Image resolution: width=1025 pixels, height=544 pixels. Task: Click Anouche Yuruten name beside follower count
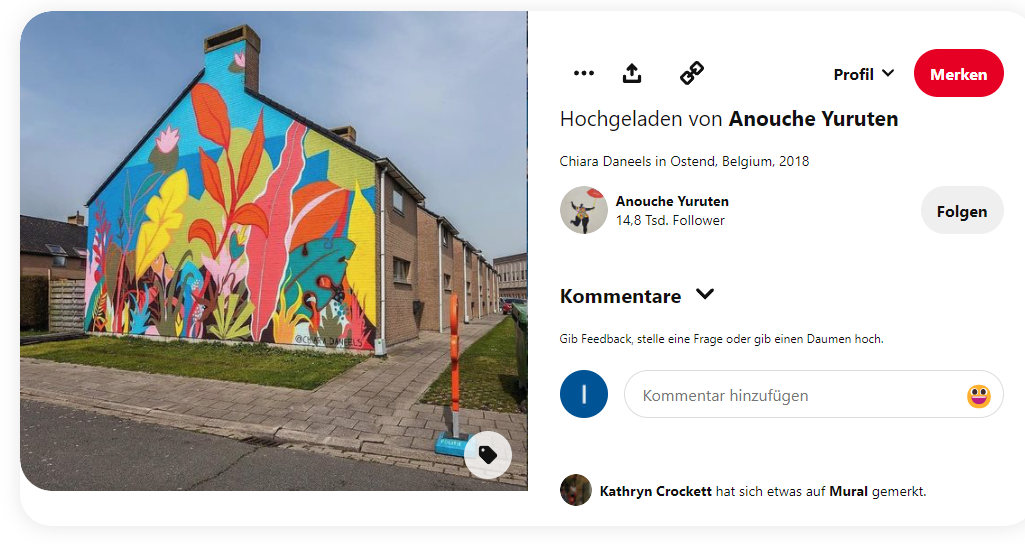point(672,201)
